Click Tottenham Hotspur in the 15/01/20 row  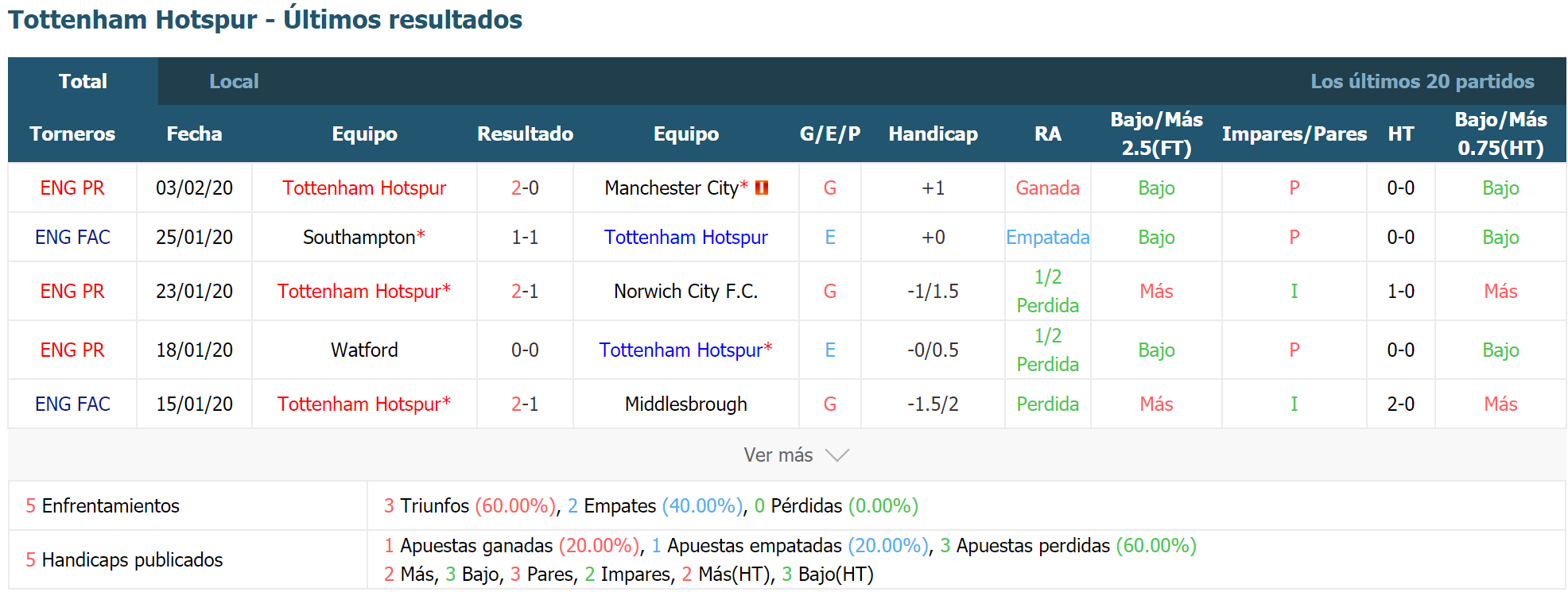click(x=359, y=404)
